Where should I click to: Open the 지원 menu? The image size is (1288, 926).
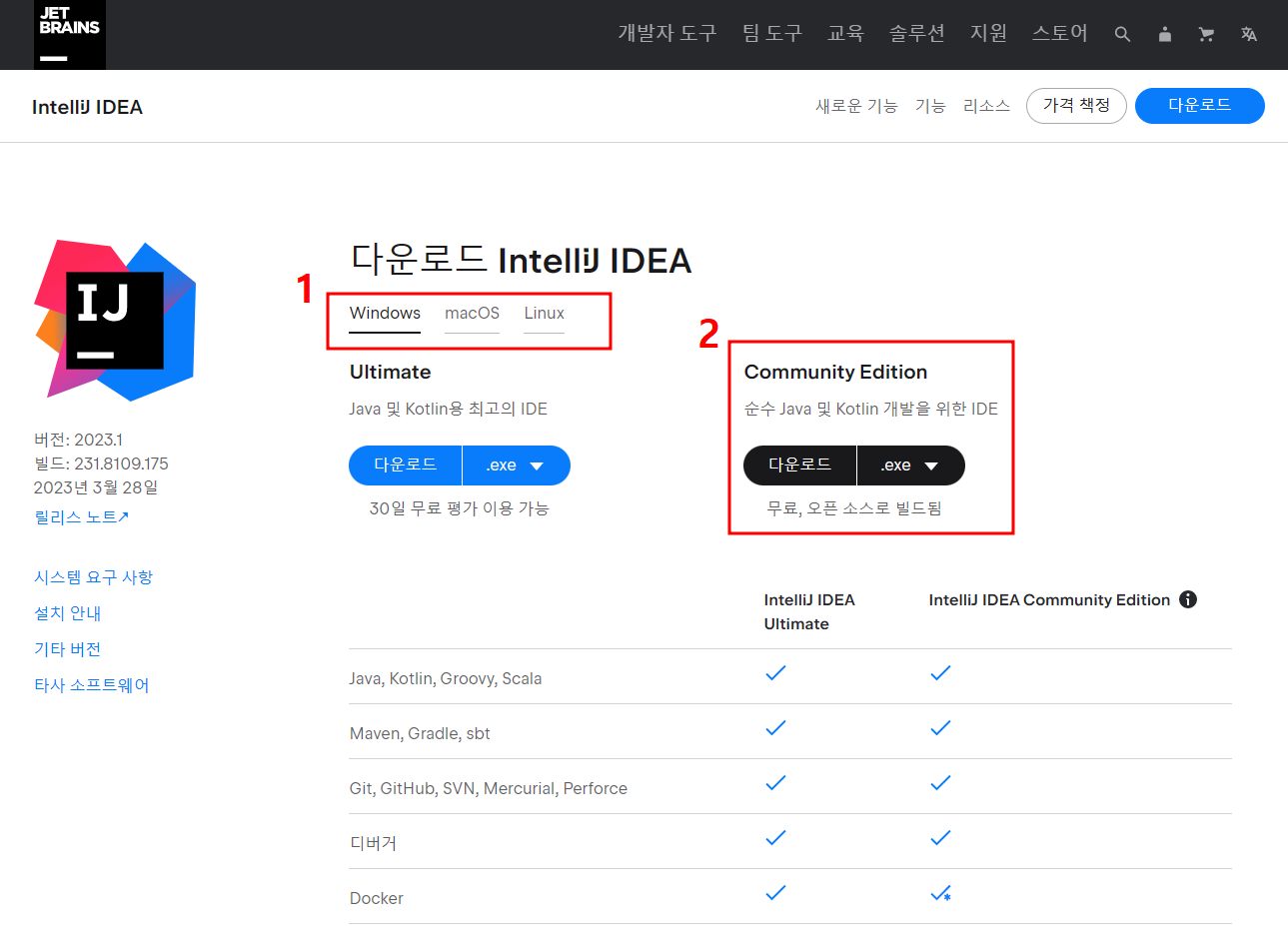click(x=988, y=33)
